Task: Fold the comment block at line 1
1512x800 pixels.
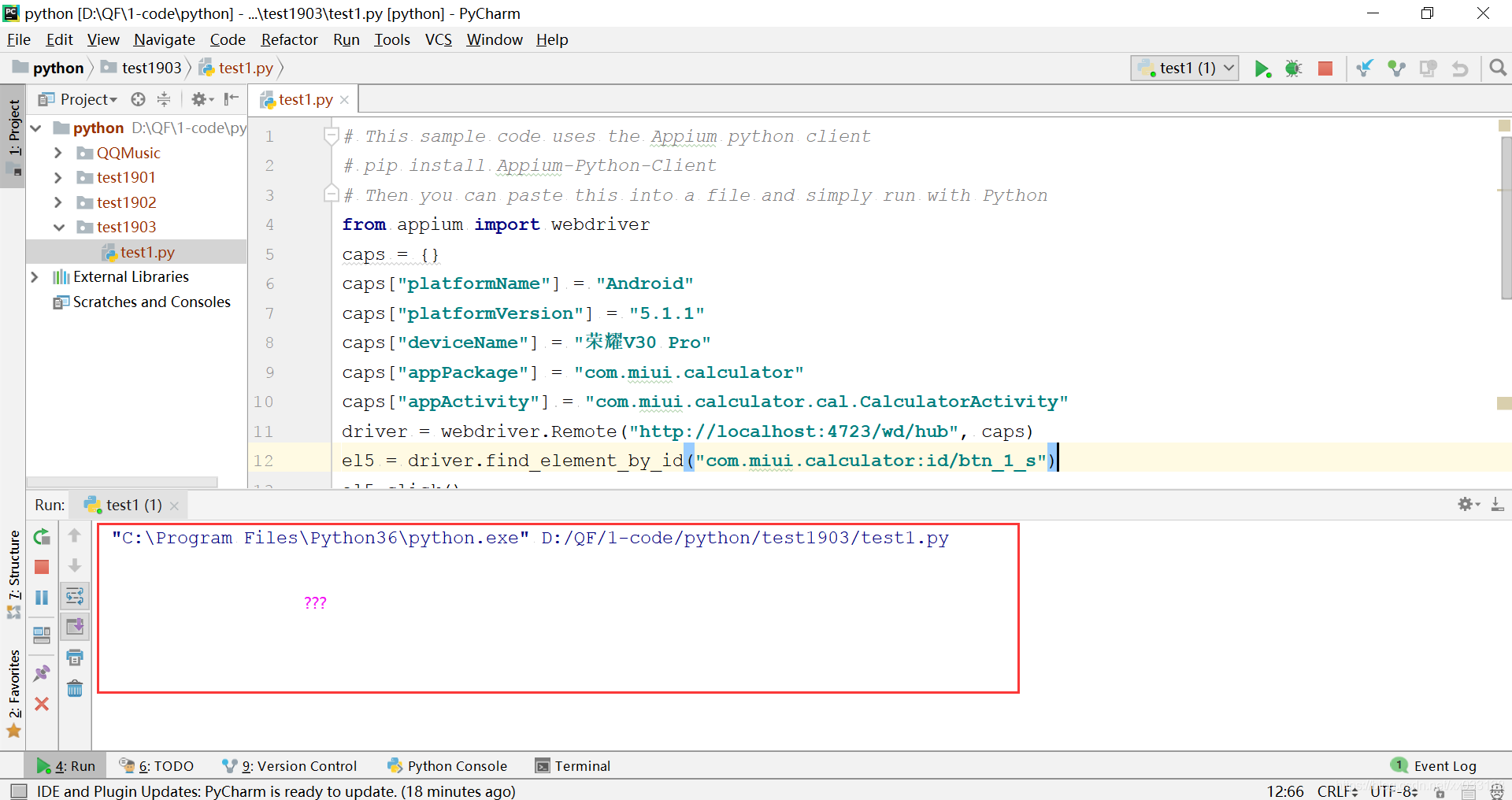Action: [332, 136]
